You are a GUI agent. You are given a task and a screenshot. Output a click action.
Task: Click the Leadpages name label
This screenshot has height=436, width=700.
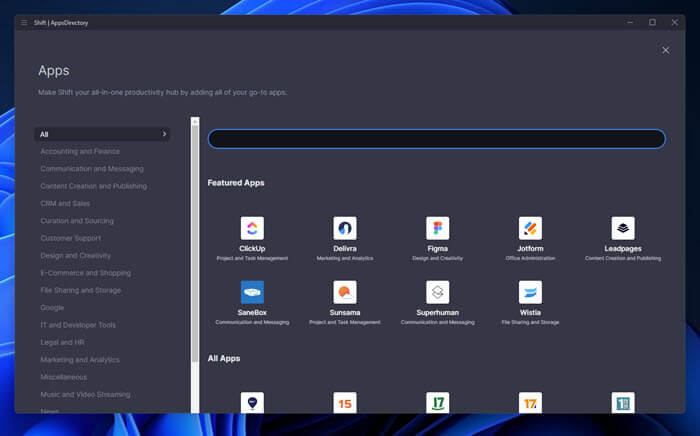(623, 249)
